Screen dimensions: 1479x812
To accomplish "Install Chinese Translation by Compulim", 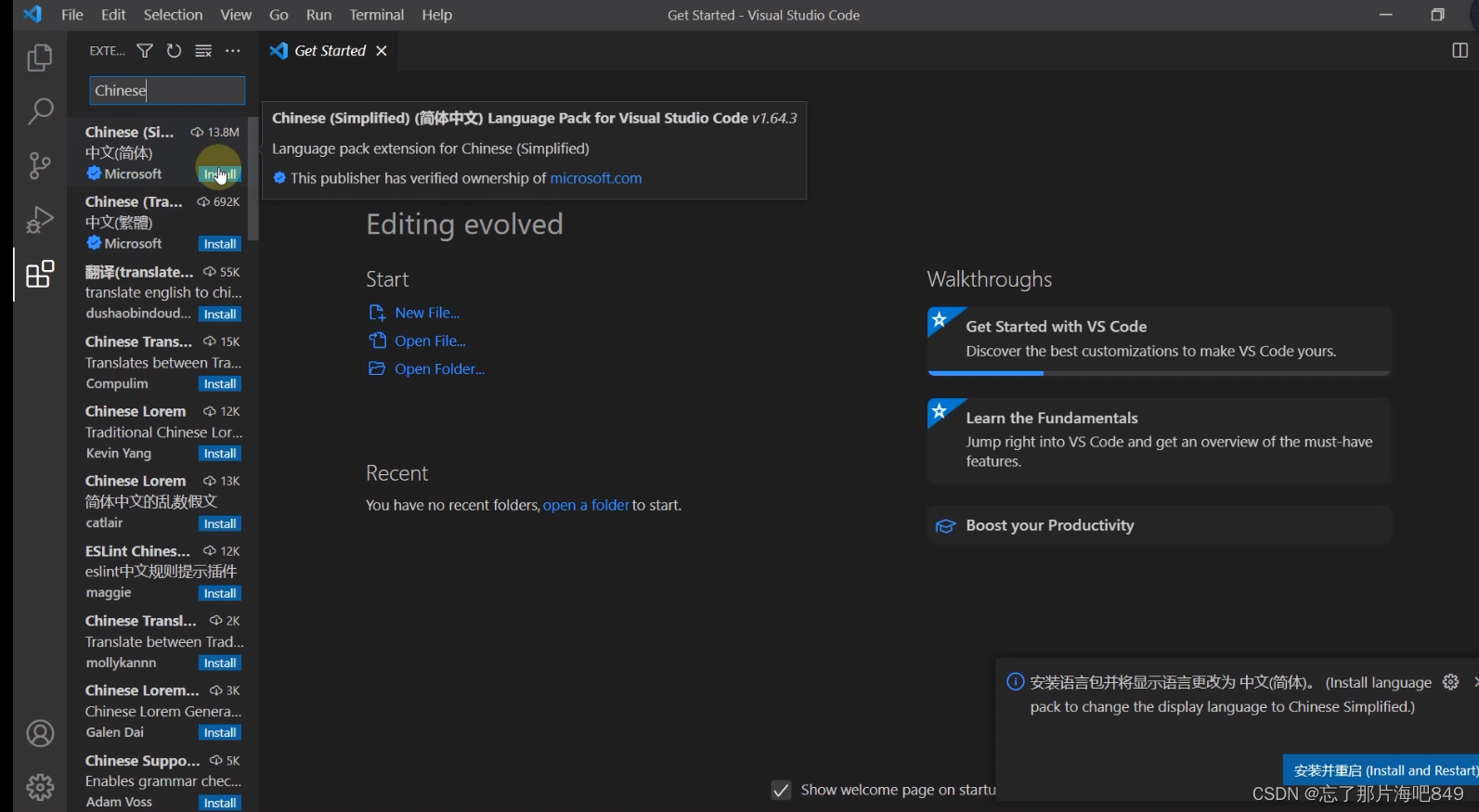I will (x=220, y=384).
